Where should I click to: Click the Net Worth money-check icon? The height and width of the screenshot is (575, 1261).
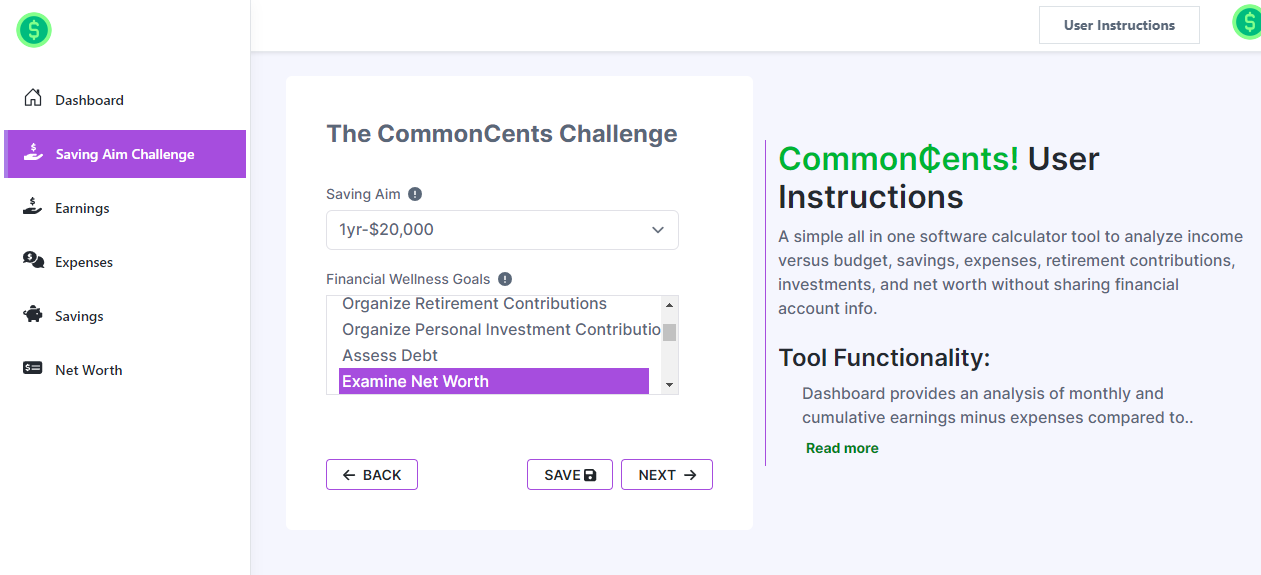33,368
